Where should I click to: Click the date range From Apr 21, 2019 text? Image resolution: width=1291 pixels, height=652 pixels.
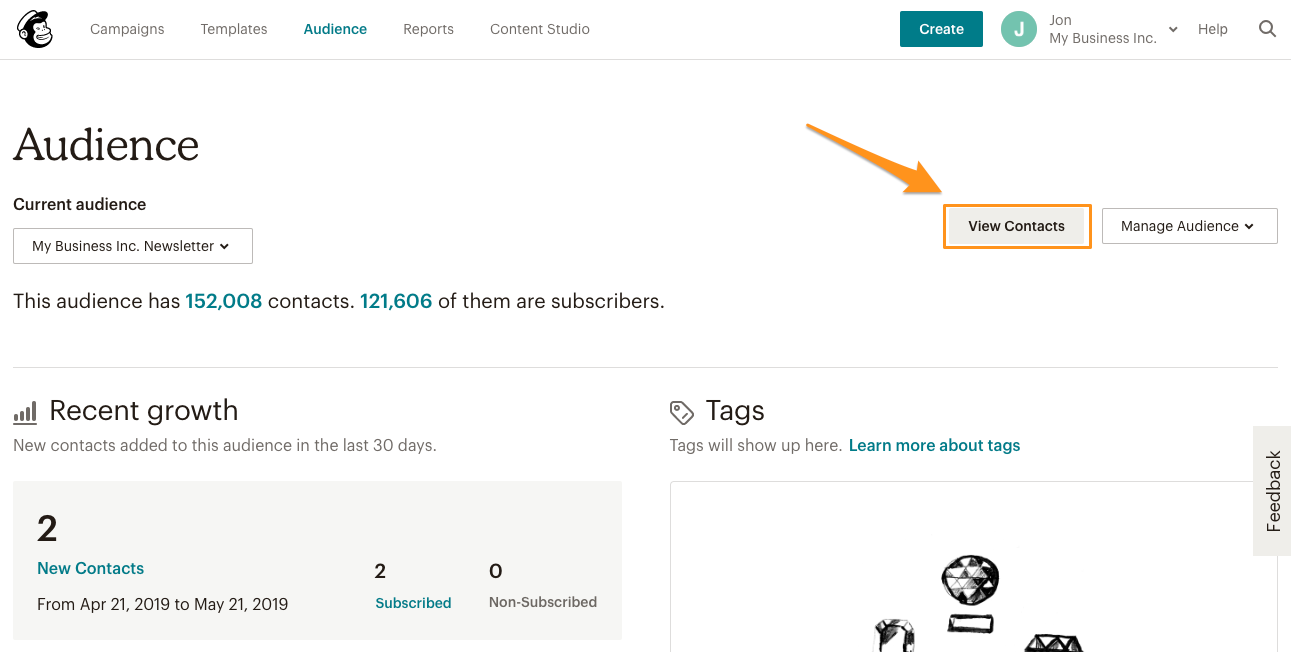pos(163,604)
